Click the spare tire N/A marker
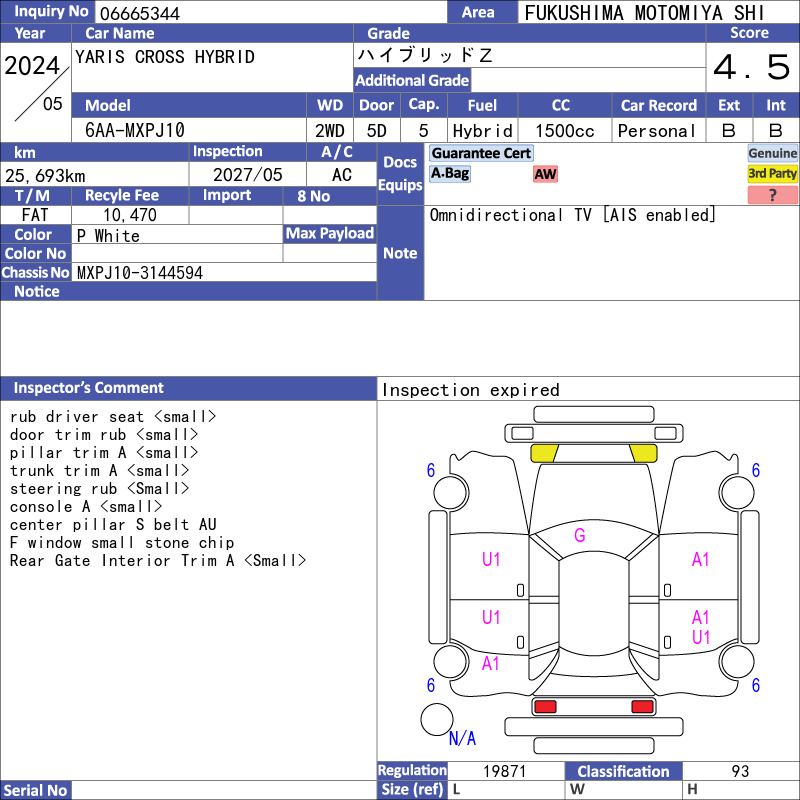 coord(462,738)
